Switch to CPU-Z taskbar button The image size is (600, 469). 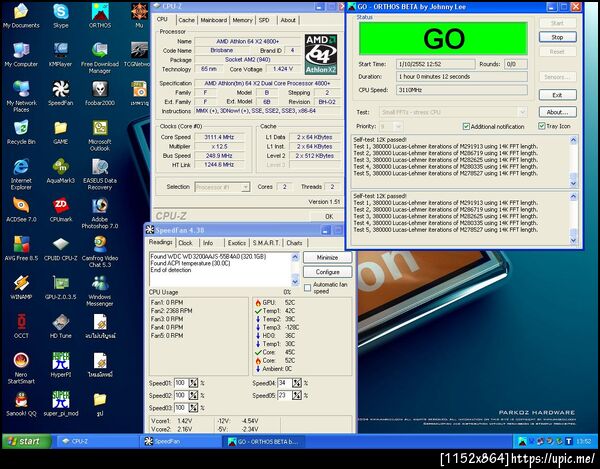[97, 441]
